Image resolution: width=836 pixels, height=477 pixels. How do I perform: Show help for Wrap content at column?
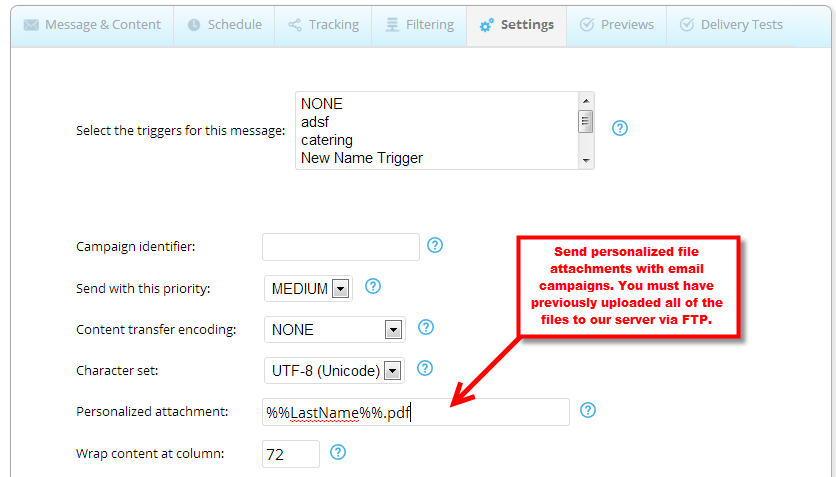(338, 452)
